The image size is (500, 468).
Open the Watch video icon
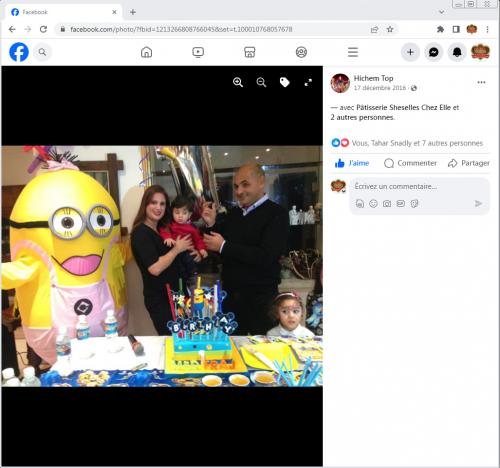click(198, 52)
